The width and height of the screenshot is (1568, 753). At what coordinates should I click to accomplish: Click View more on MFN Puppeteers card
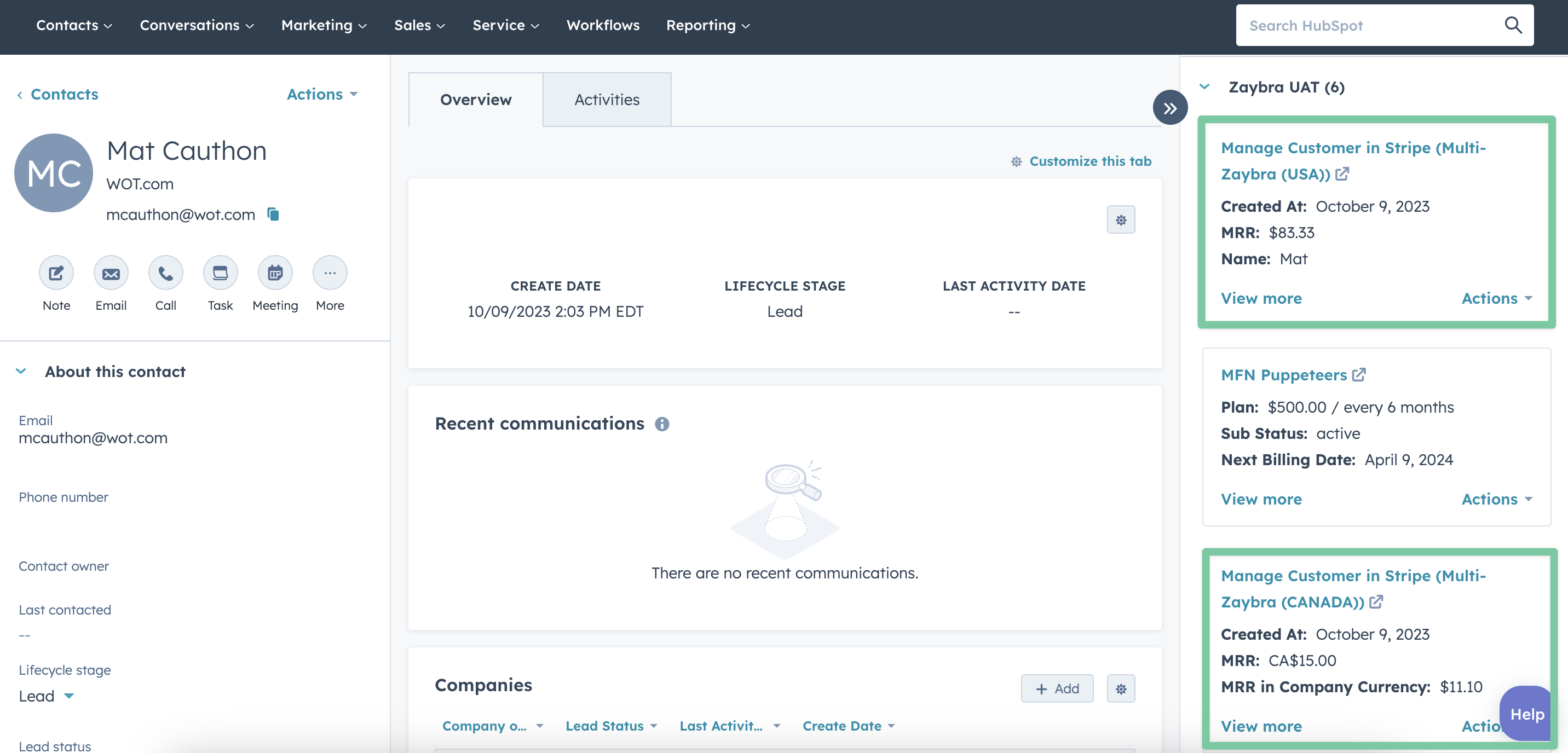(x=1261, y=500)
